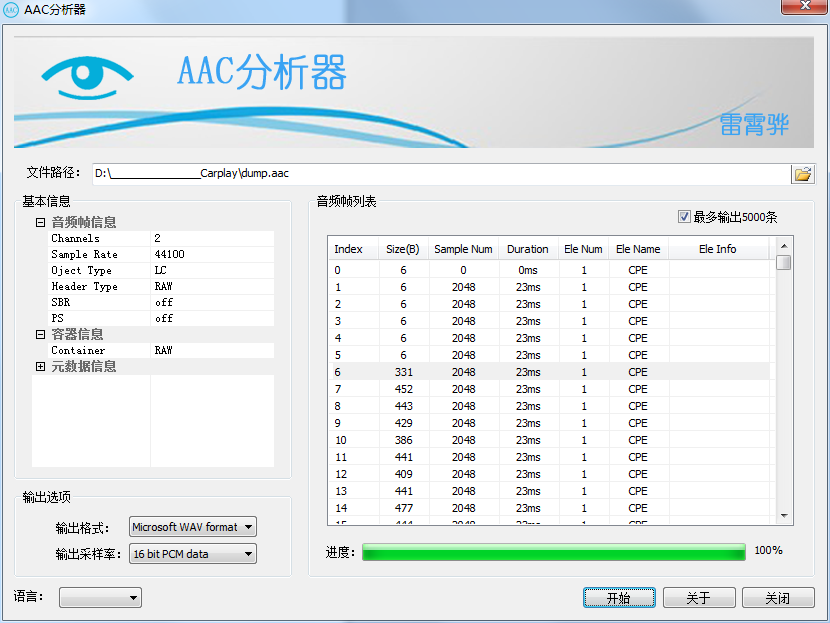Select the Channels row in basic info
The height and width of the screenshot is (623, 830).
pyautogui.click(x=110, y=238)
